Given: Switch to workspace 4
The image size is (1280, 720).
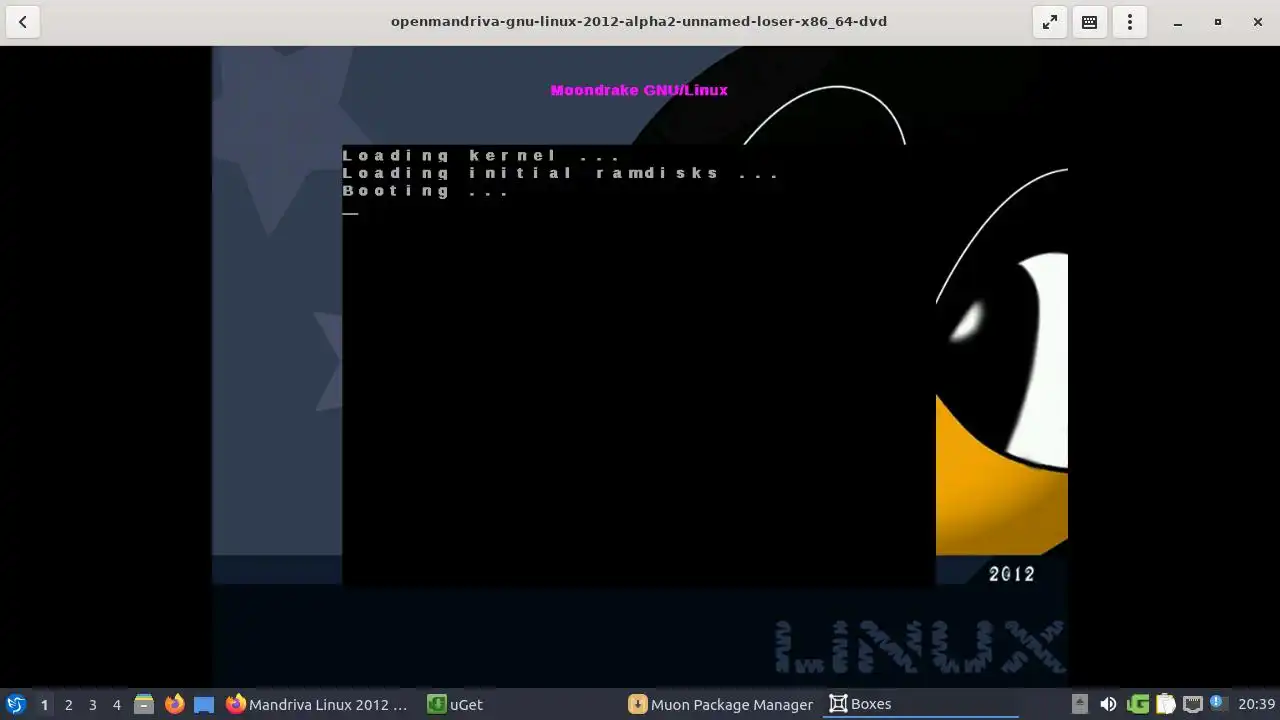Looking at the screenshot, I should 116,704.
